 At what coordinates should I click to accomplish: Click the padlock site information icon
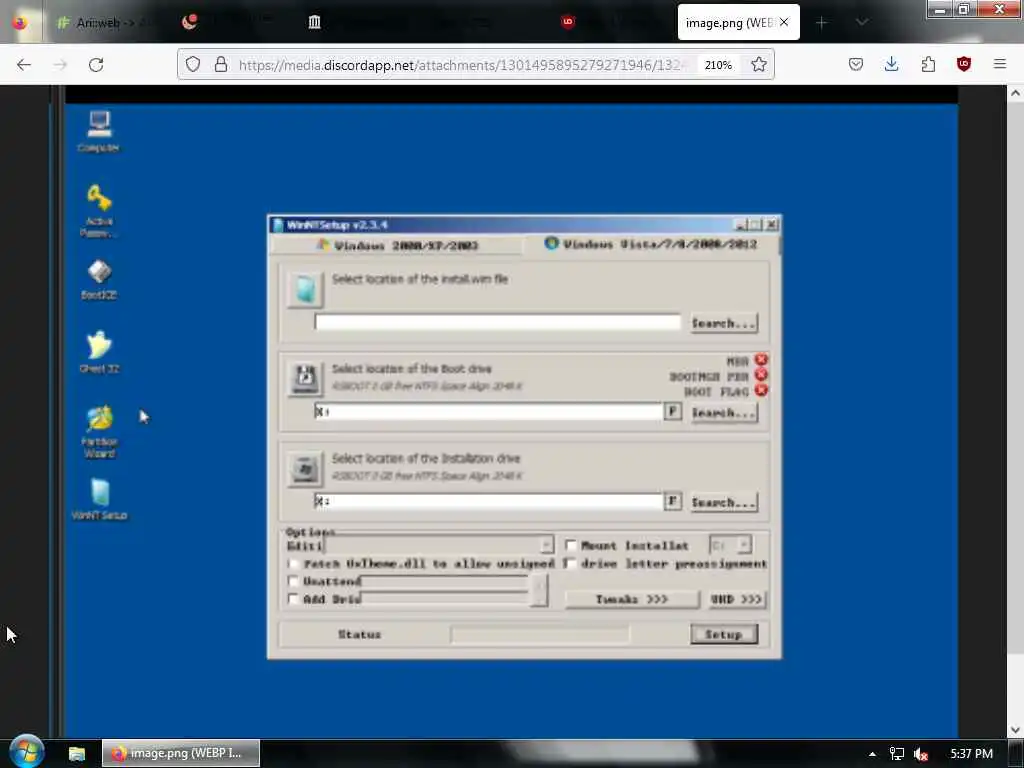pos(221,64)
